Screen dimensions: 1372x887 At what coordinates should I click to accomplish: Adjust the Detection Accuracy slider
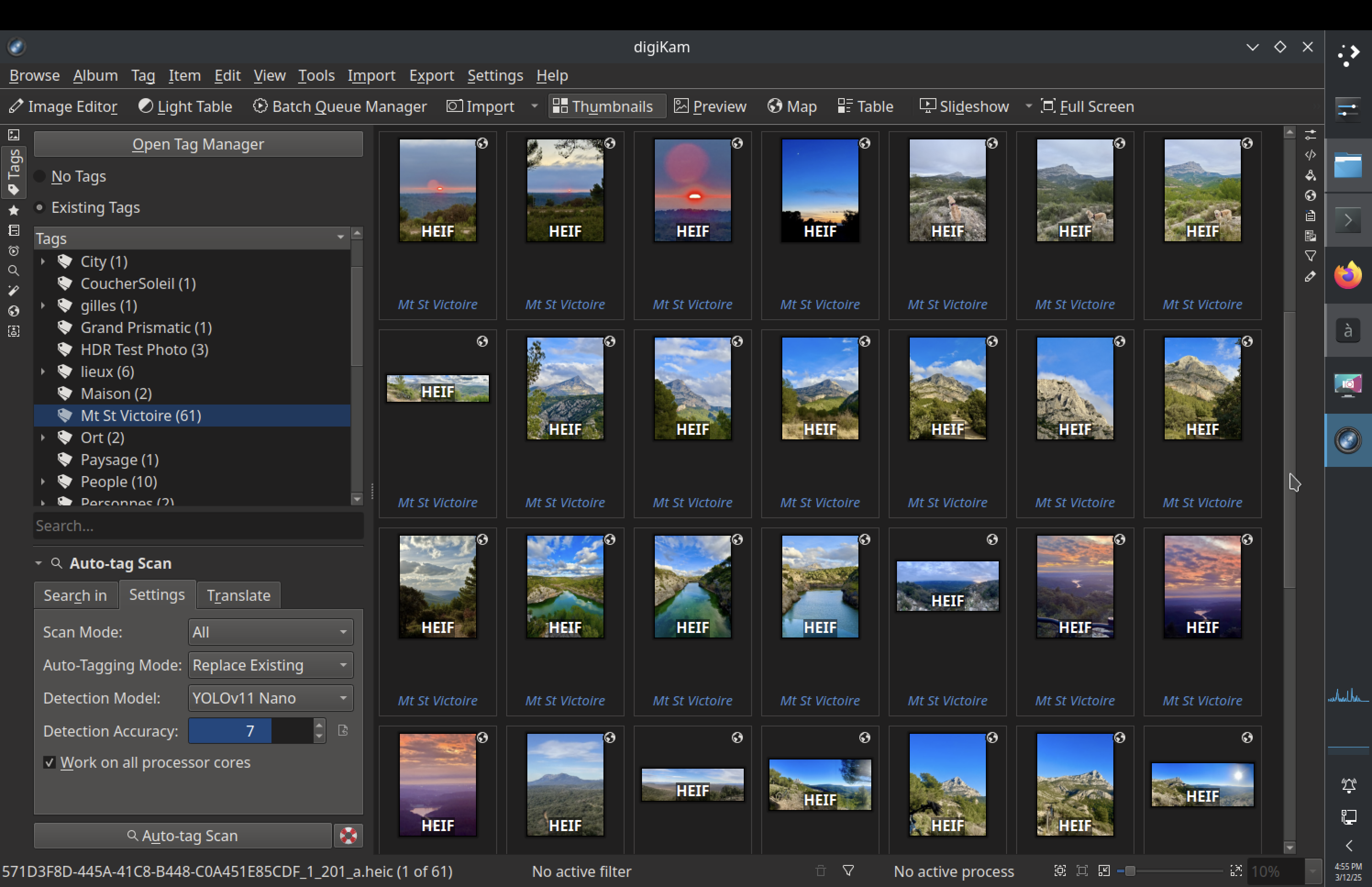250,731
